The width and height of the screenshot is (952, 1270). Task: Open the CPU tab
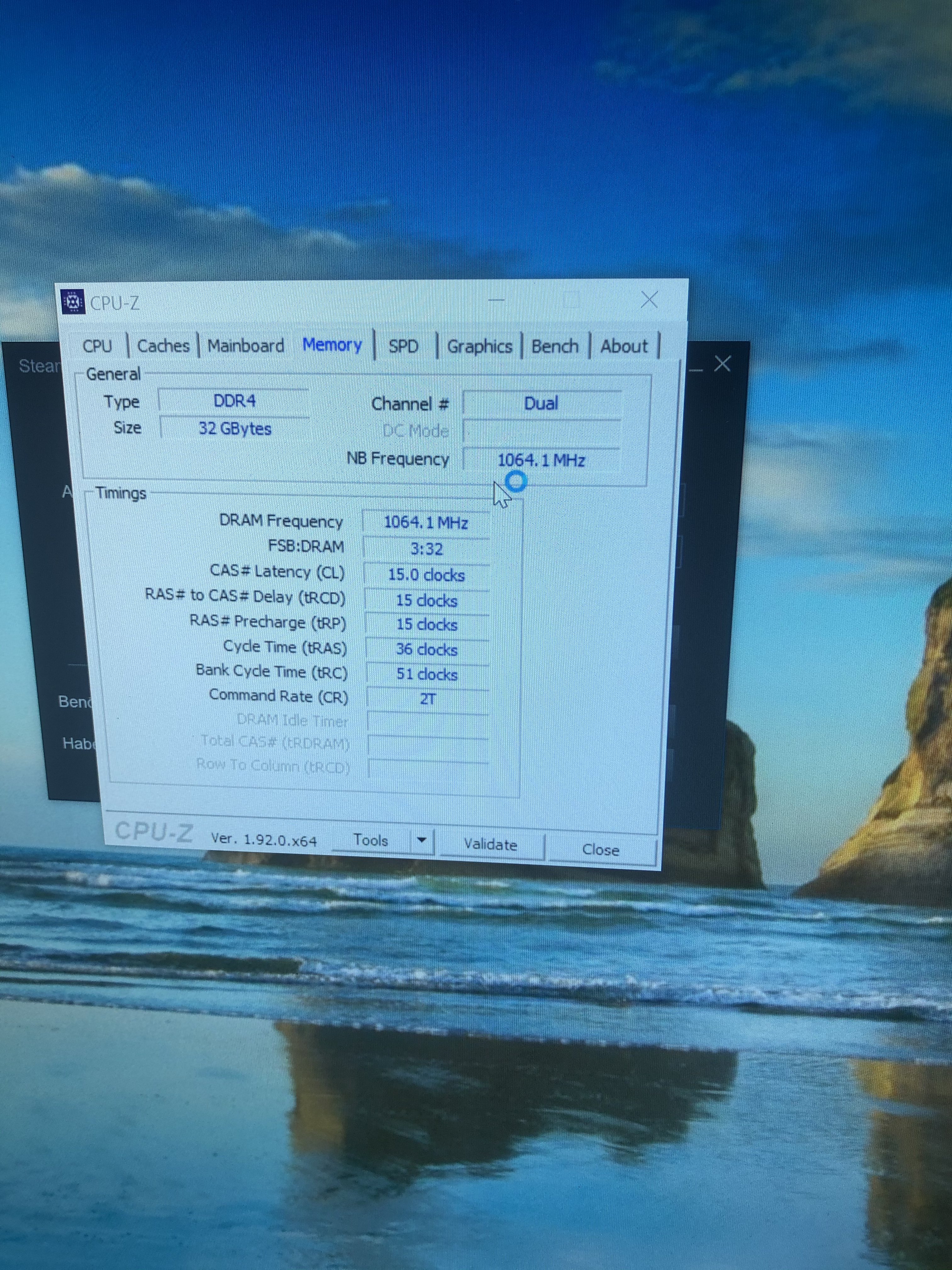pos(97,346)
